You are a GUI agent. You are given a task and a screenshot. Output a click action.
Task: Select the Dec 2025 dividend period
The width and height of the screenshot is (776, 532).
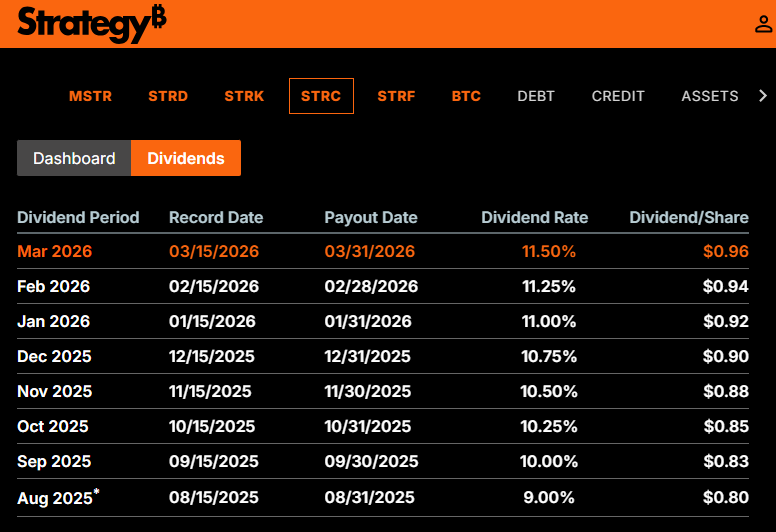tap(54, 356)
